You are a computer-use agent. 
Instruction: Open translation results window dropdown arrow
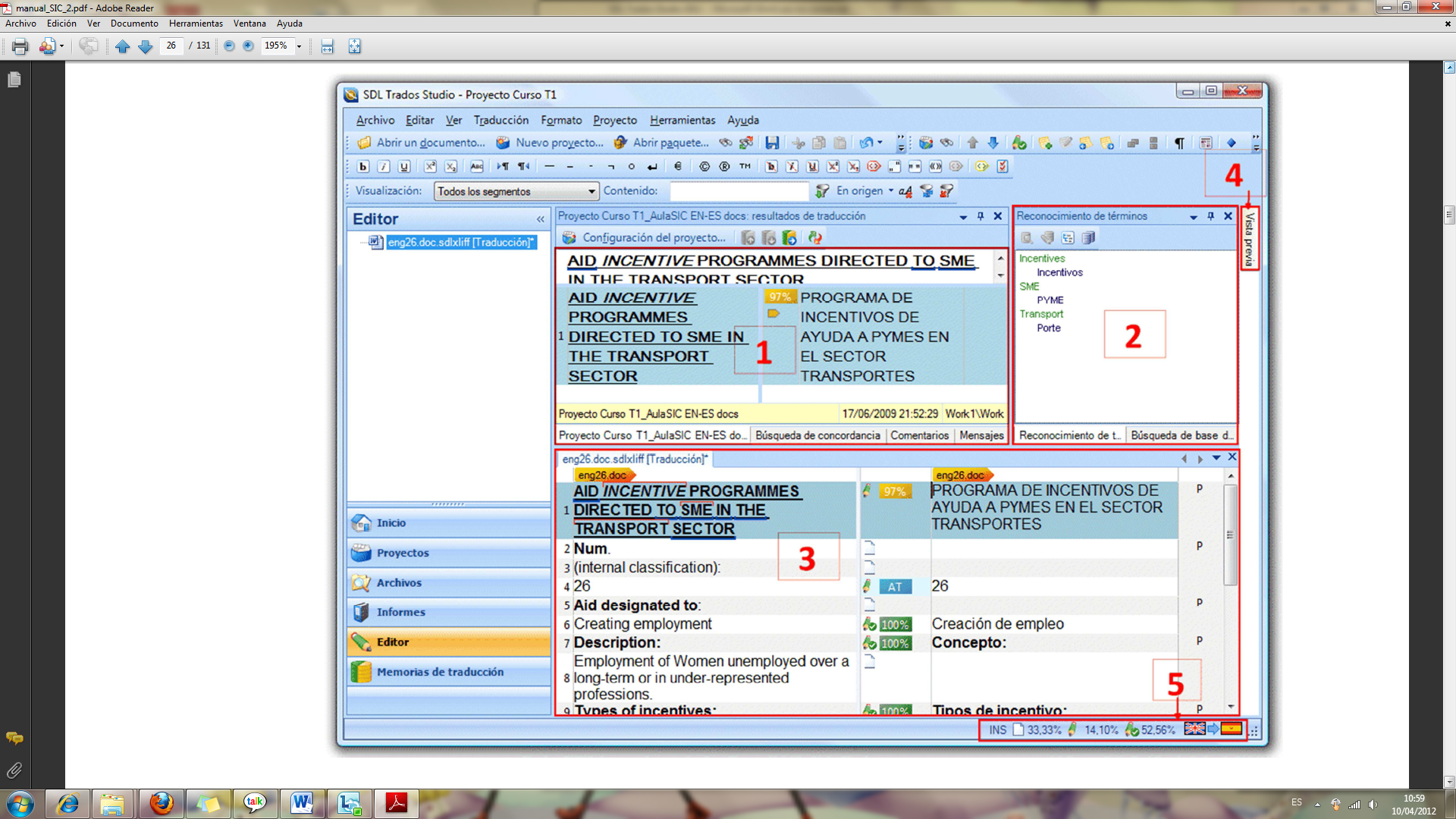tap(963, 217)
